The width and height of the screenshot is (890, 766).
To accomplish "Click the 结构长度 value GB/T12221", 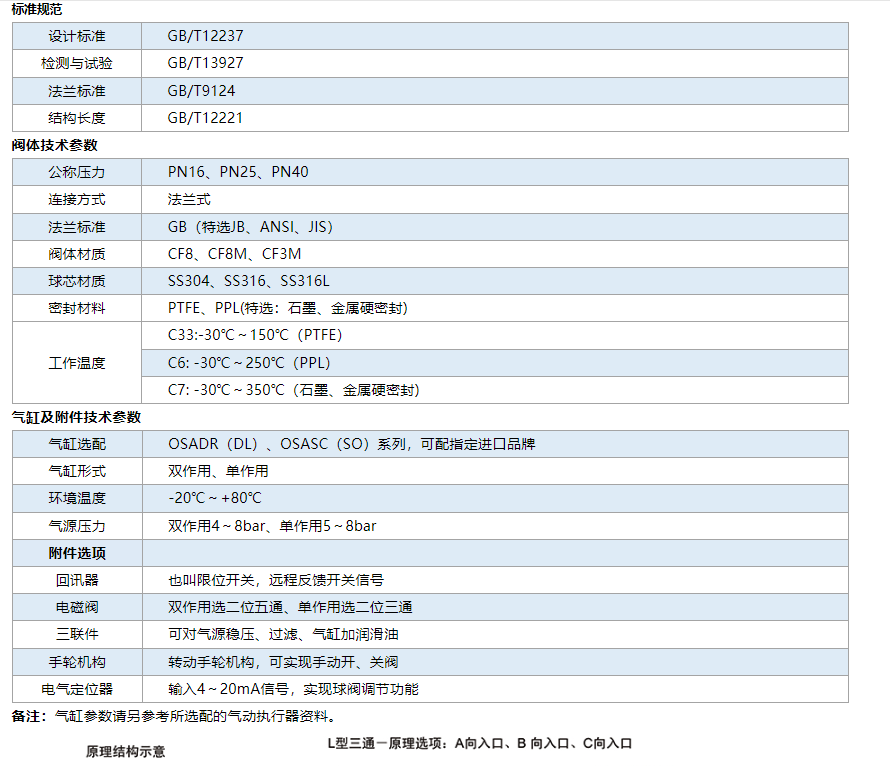I will tap(205, 118).
